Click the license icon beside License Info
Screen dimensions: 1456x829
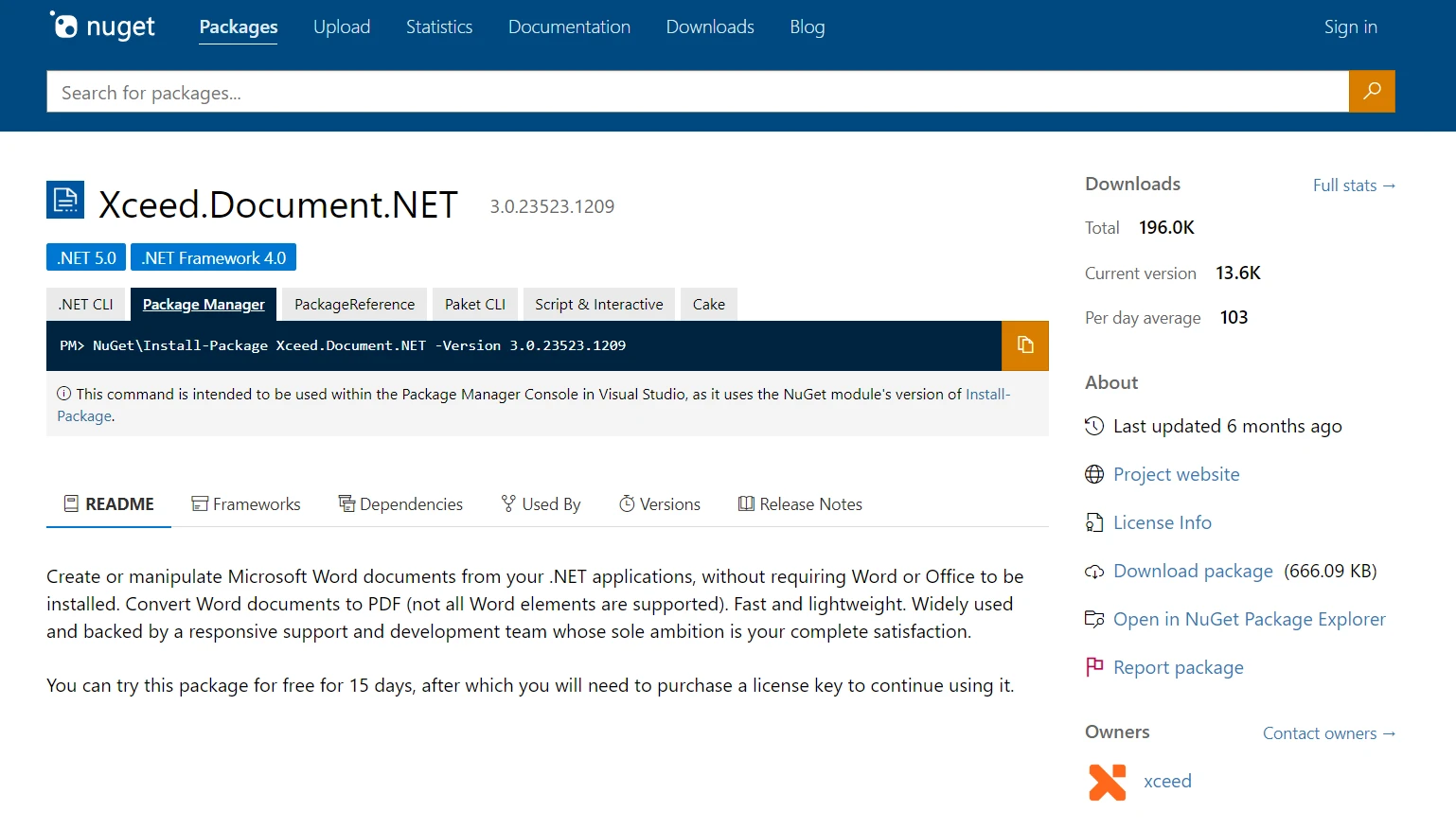point(1094,522)
